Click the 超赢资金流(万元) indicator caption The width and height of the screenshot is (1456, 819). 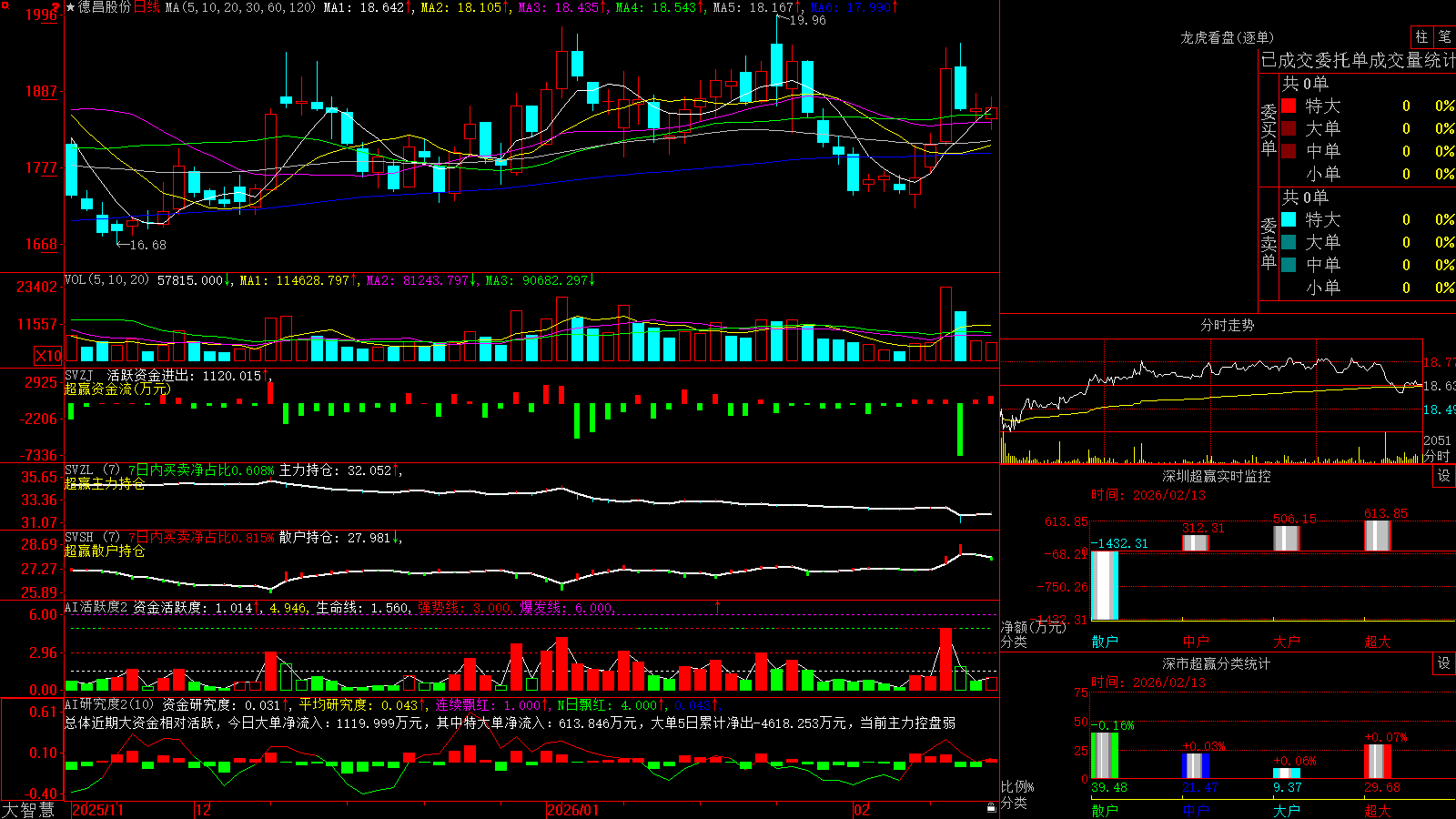117,389
